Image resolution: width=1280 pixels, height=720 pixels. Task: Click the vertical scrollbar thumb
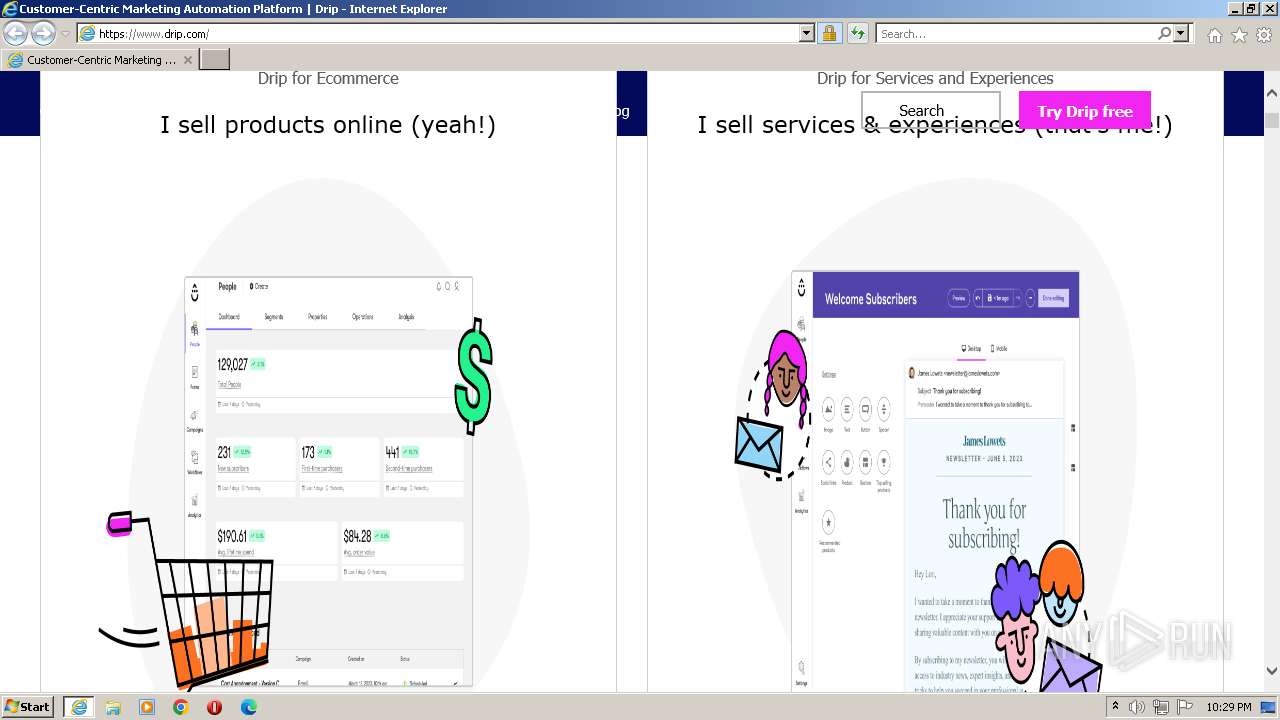1271,120
